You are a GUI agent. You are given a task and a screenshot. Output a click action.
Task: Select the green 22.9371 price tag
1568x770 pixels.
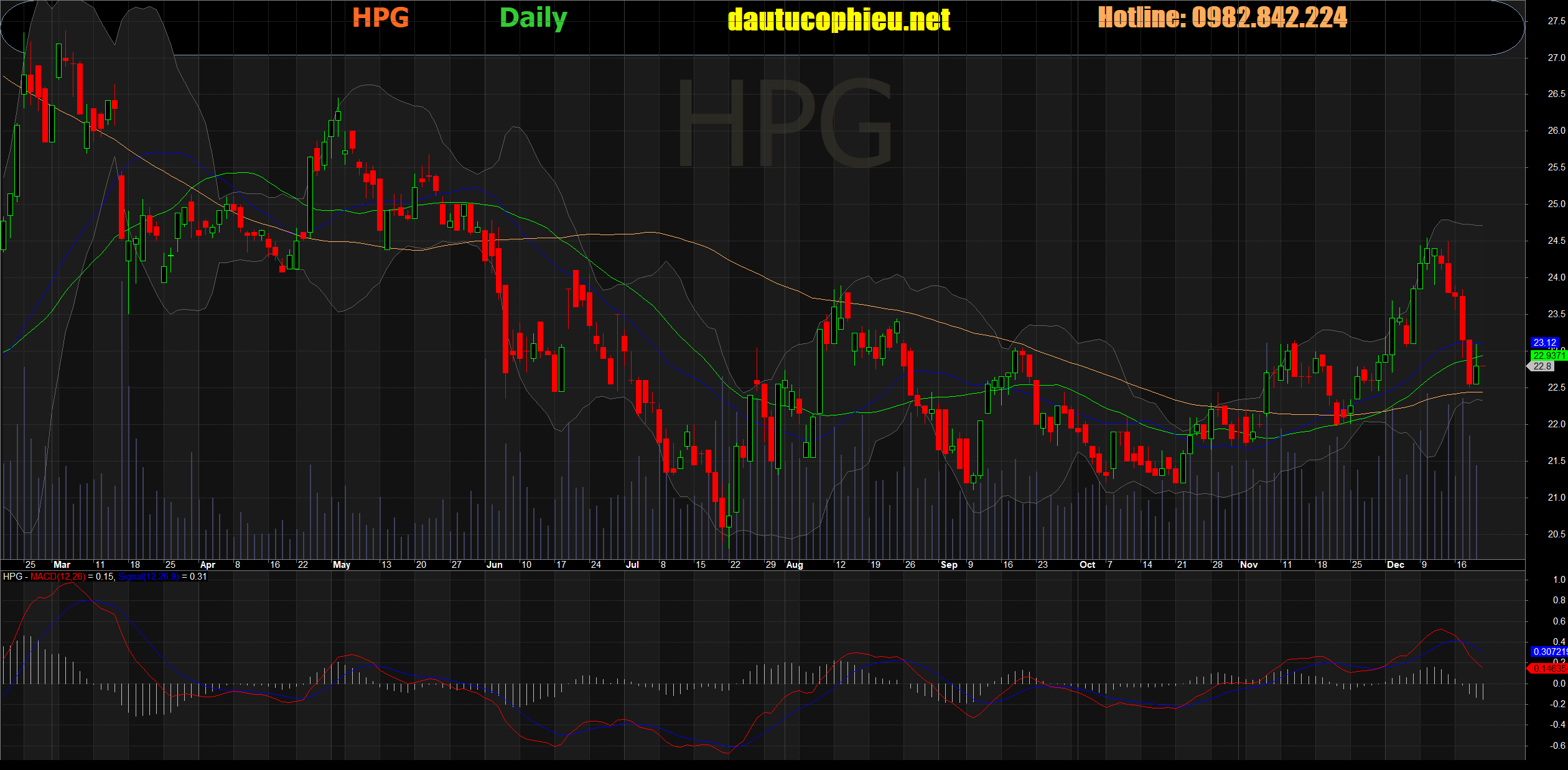click(x=1548, y=355)
